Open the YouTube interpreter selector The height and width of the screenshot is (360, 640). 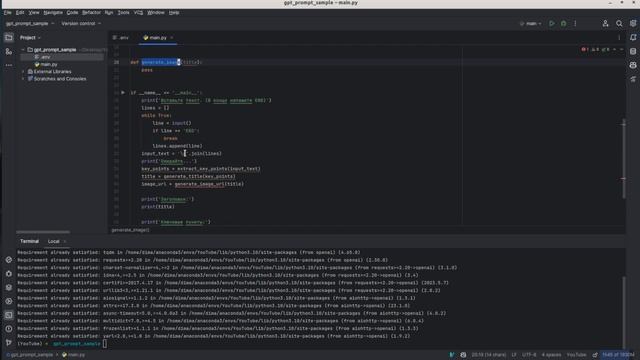pos(576,355)
